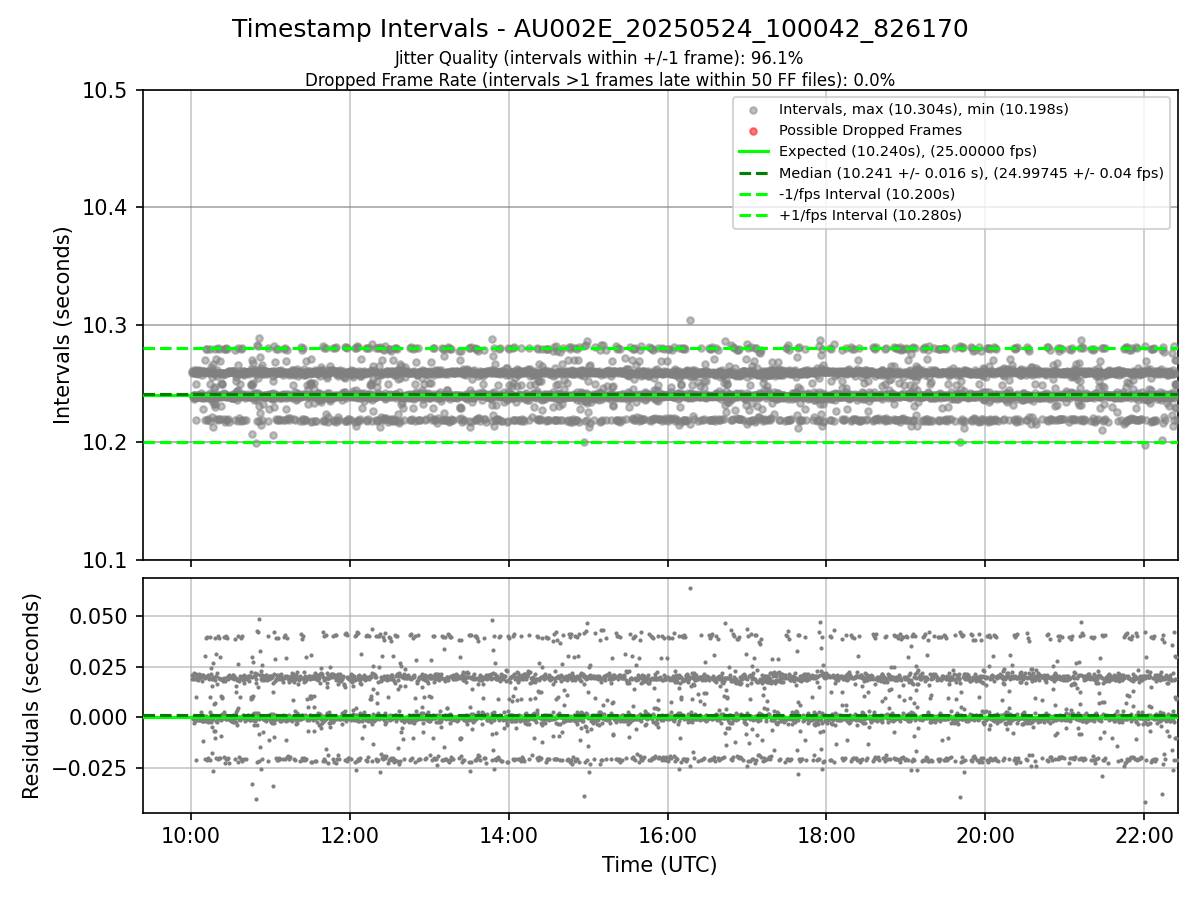Click the maximum interval outlier point near 10.304s
The image size is (1200, 900).
point(690,320)
